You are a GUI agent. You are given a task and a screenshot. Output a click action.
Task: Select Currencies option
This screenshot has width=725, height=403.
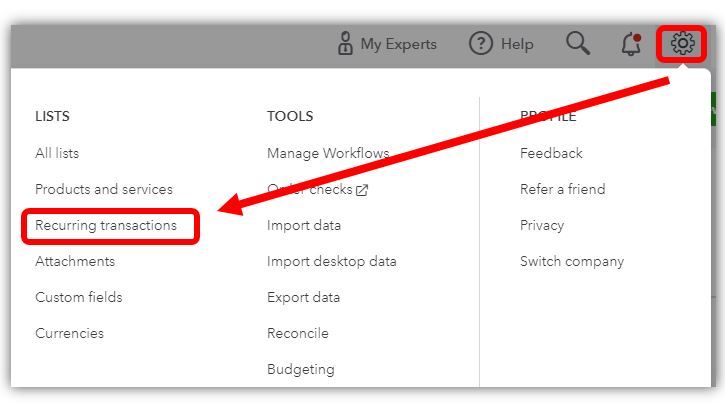pos(69,333)
